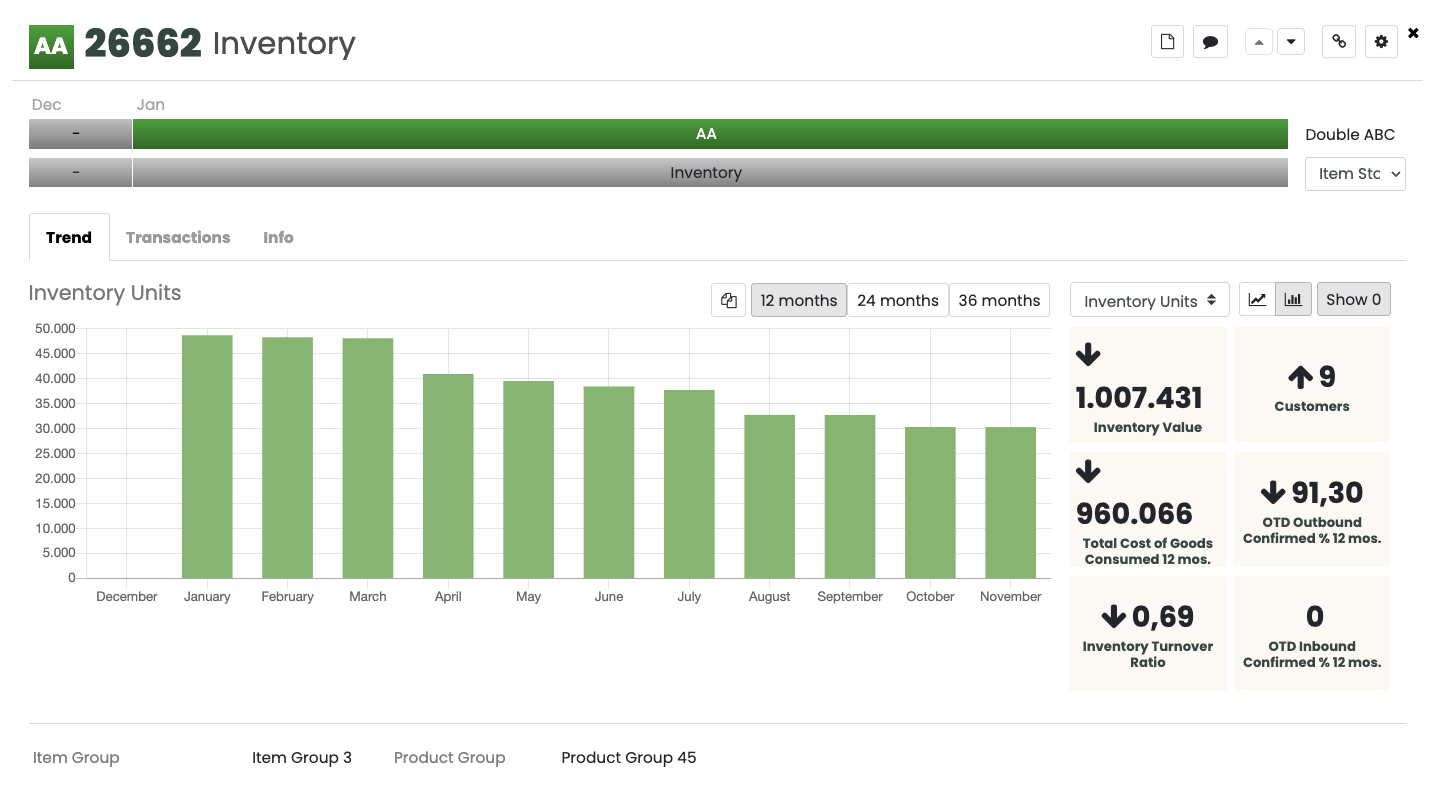
Task: Open the document note icon
Action: point(1167,42)
